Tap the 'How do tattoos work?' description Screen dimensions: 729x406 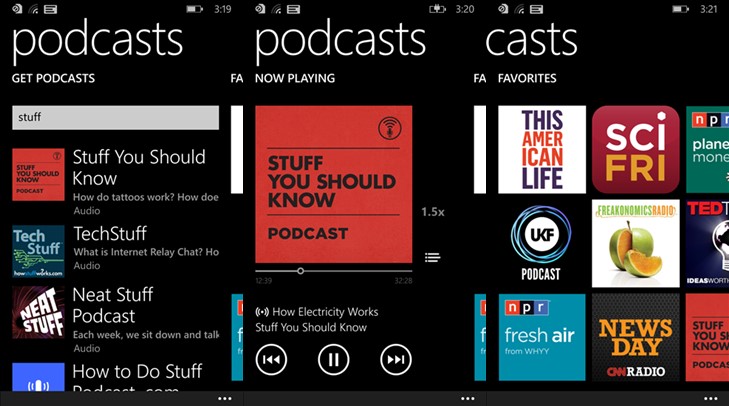pos(146,197)
